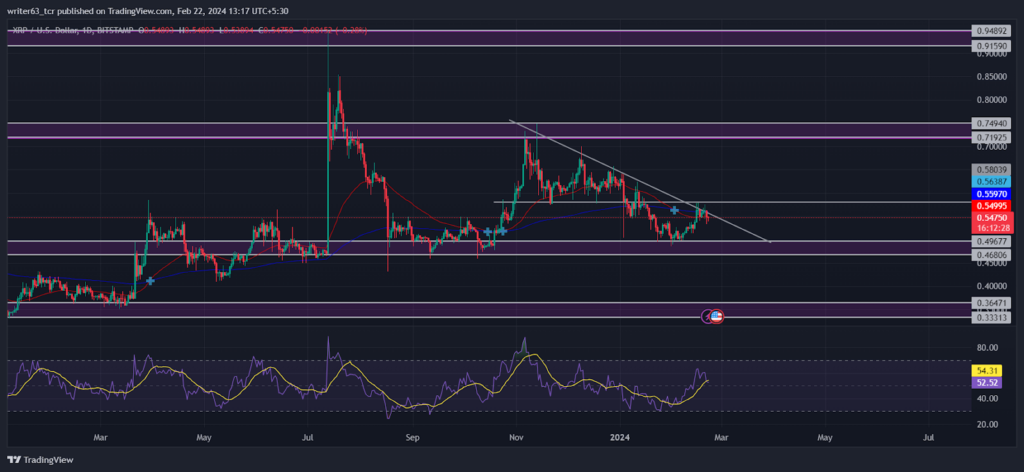Click the 0.85000 axis value
This screenshot has height=472, width=1024.
991,77
